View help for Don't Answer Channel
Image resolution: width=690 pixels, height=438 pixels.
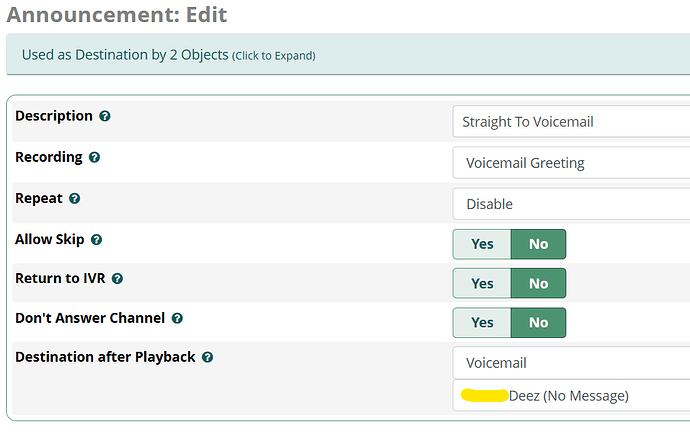[177, 318]
